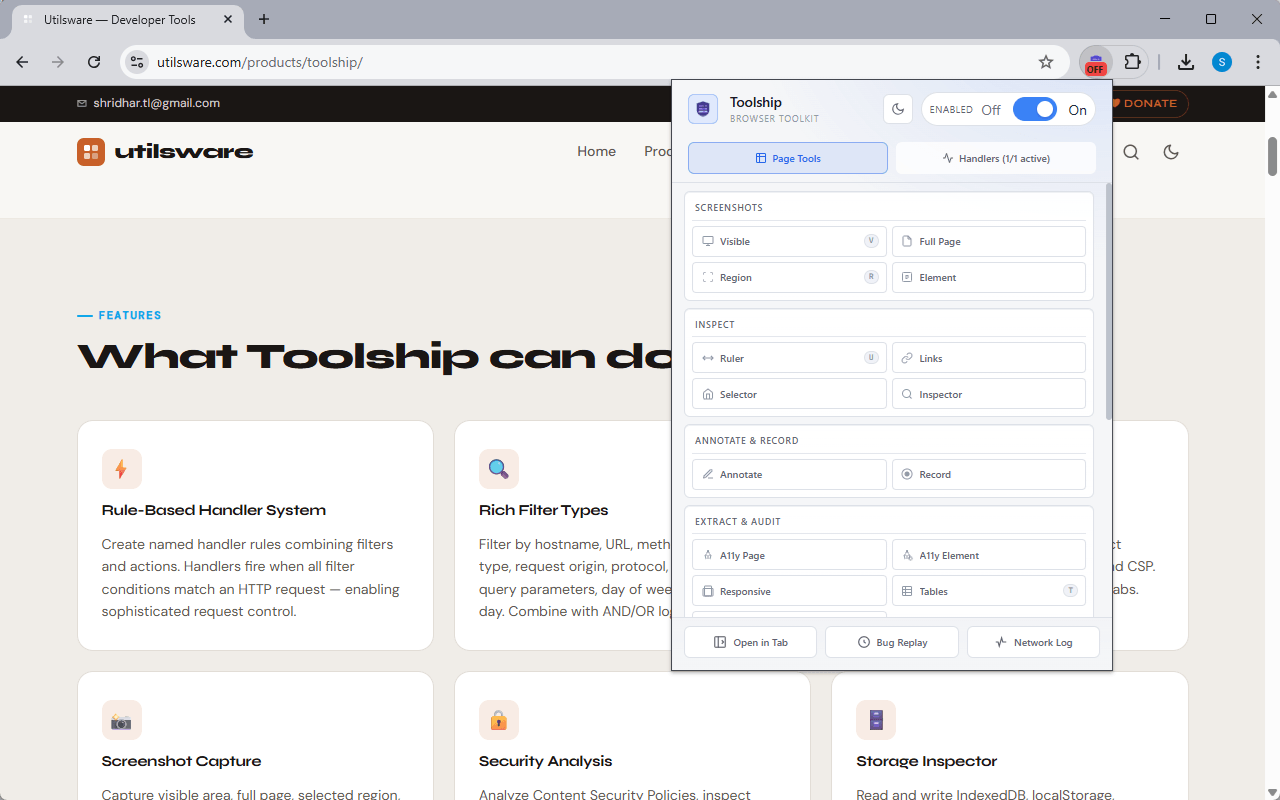Toggle dark mode on the utilsware site header
The height and width of the screenshot is (800, 1280).
[1170, 152]
